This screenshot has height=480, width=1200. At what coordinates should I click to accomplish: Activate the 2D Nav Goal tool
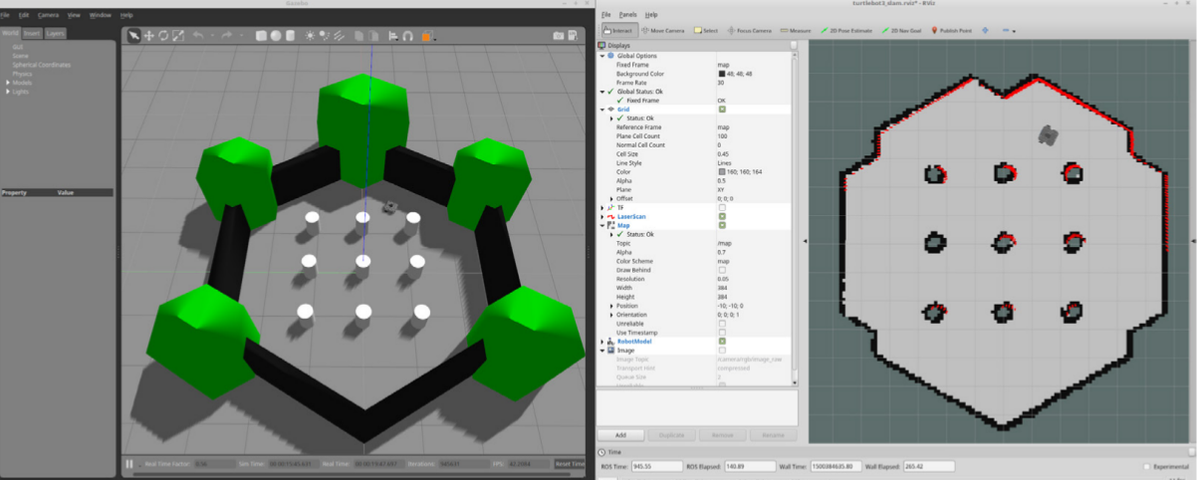coord(906,30)
